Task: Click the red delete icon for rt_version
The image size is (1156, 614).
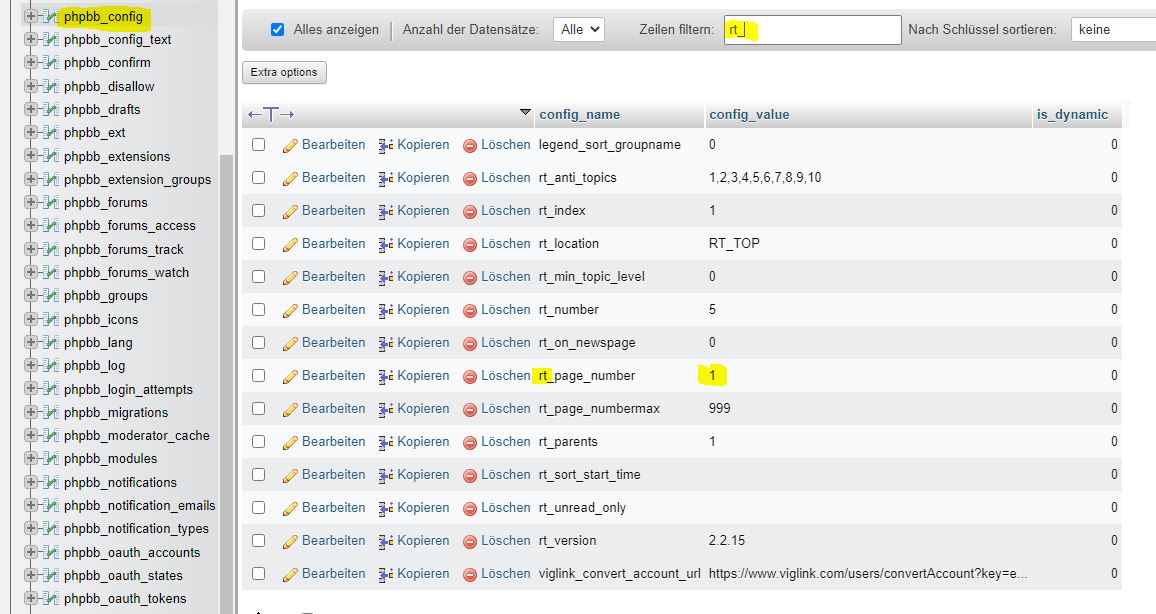Action: click(470, 541)
